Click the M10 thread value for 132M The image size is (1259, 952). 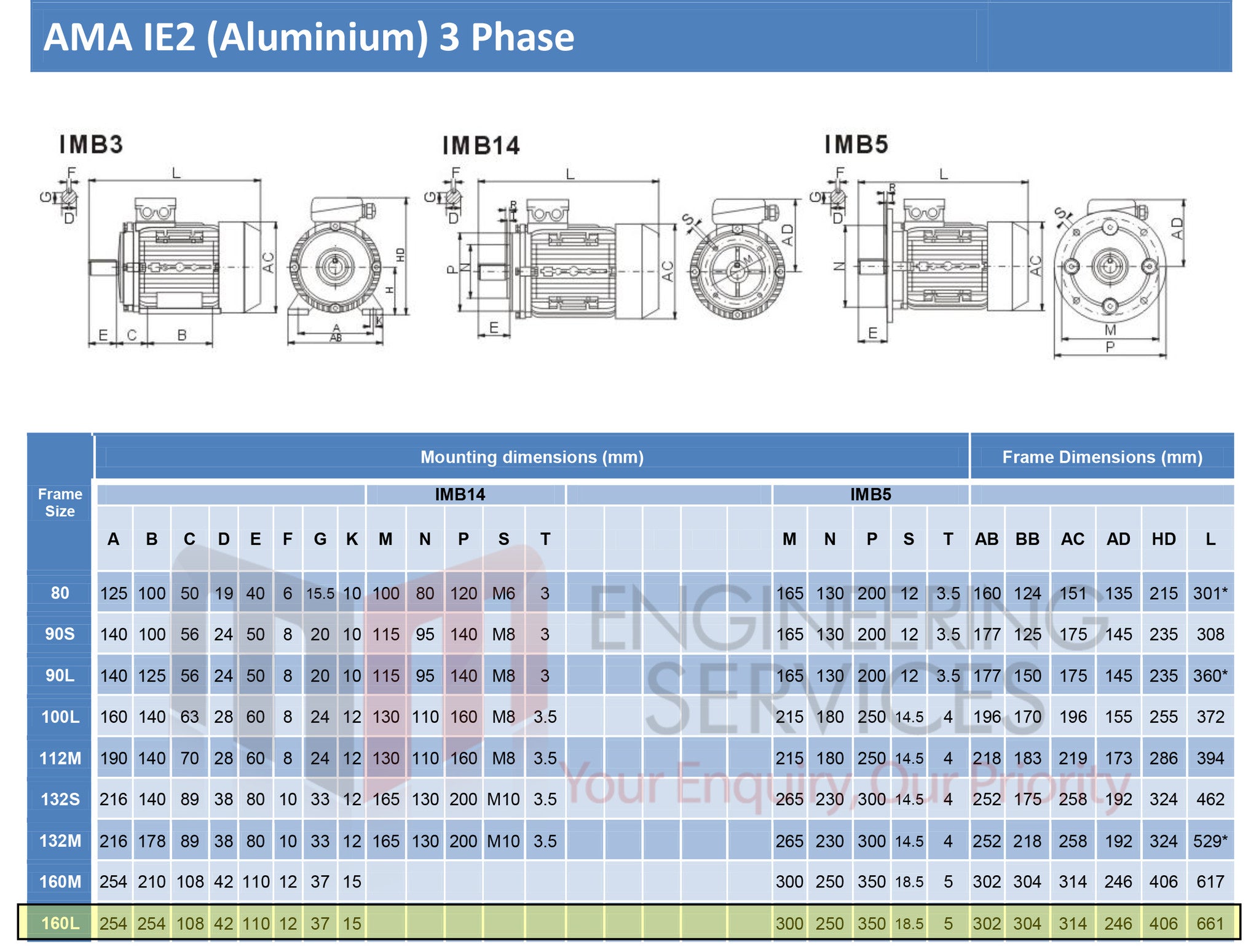(x=503, y=841)
